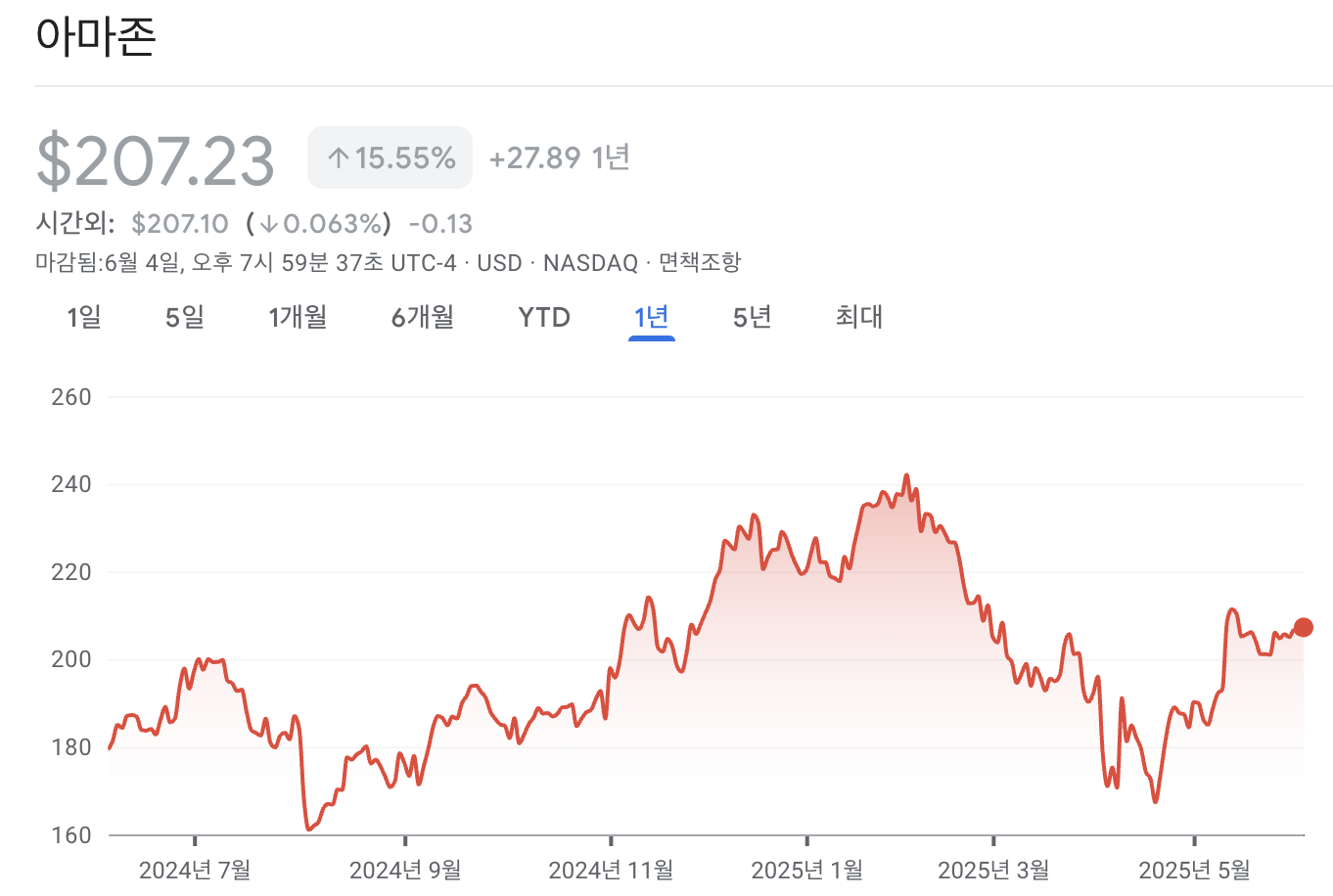Click the red endpoint dot on the chart
Screen dimensions: 1333x896
[1302, 626]
